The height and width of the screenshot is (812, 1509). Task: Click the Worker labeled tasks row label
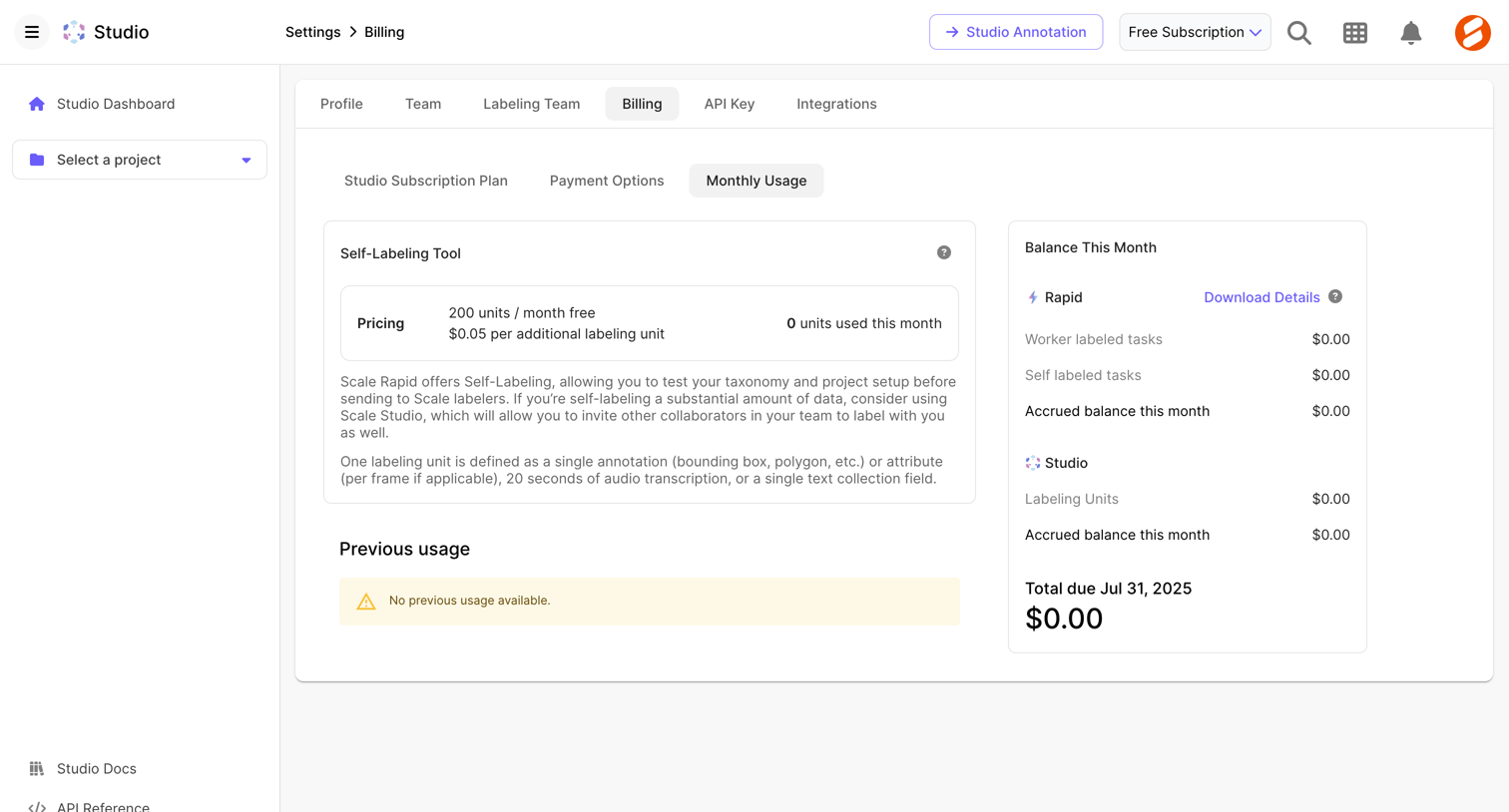point(1094,339)
